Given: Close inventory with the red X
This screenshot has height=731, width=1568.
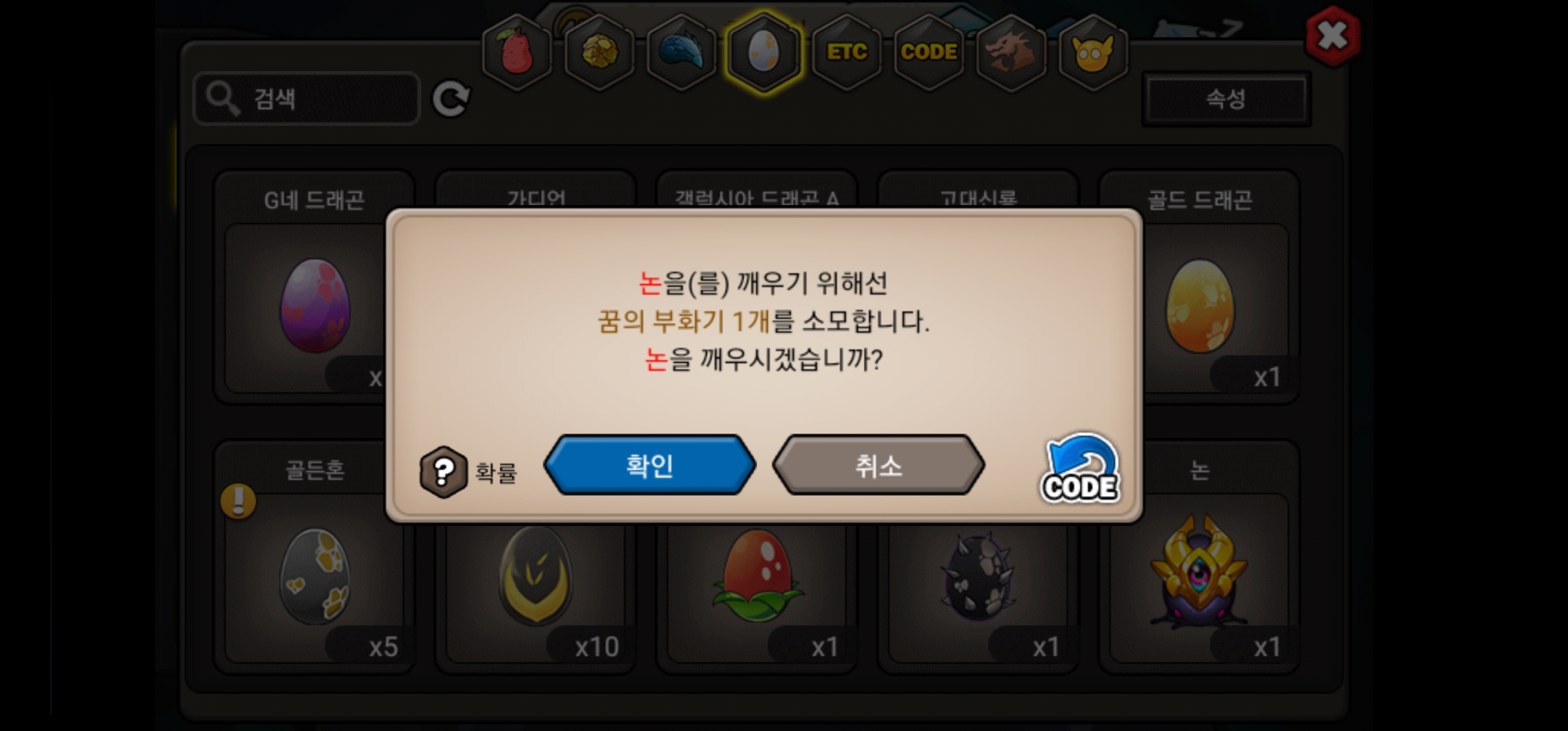Looking at the screenshot, I should [1332, 36].
